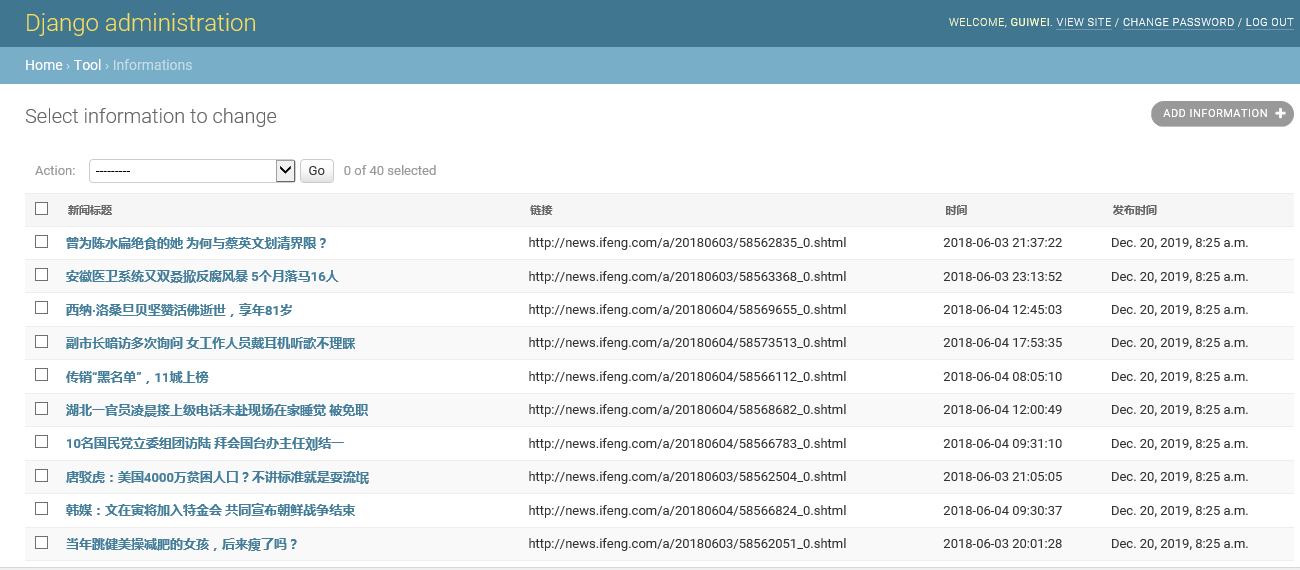Check the row titled 传销"黑名单"，11城上榜

(41, 375)
